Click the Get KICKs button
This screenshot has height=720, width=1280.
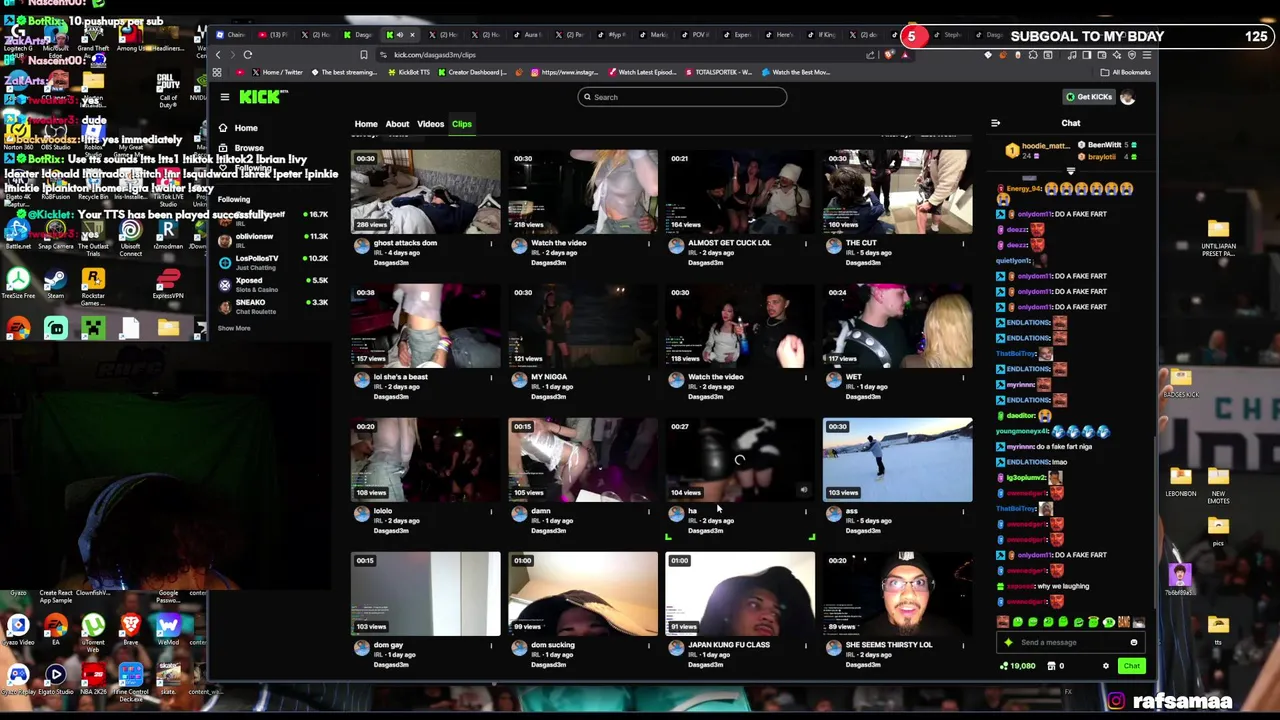tap(1089, 97)
